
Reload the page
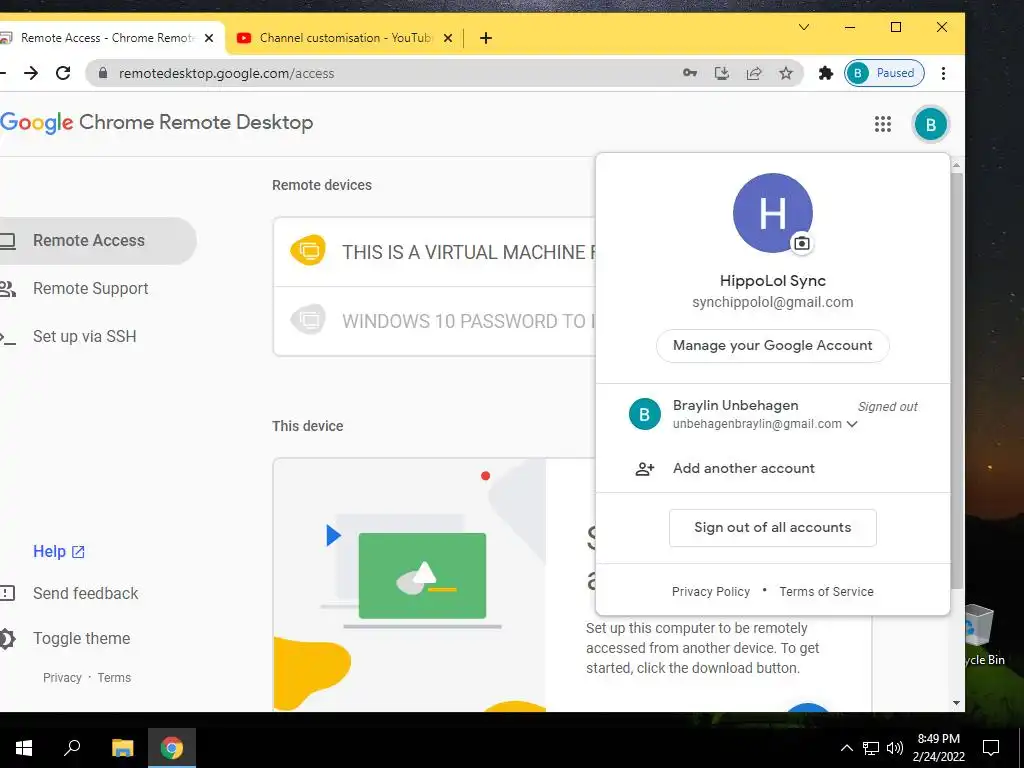[x=63, y=73]
